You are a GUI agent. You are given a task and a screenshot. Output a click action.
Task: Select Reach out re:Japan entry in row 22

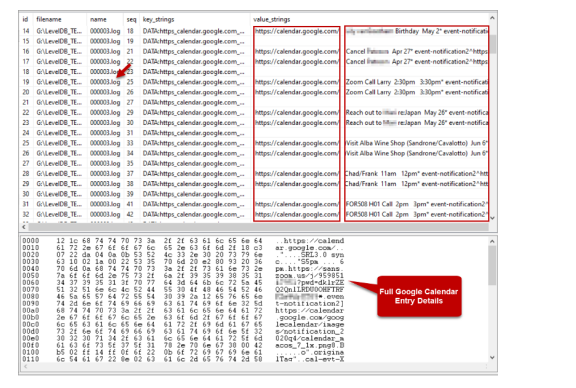click(x=417, y=112)
